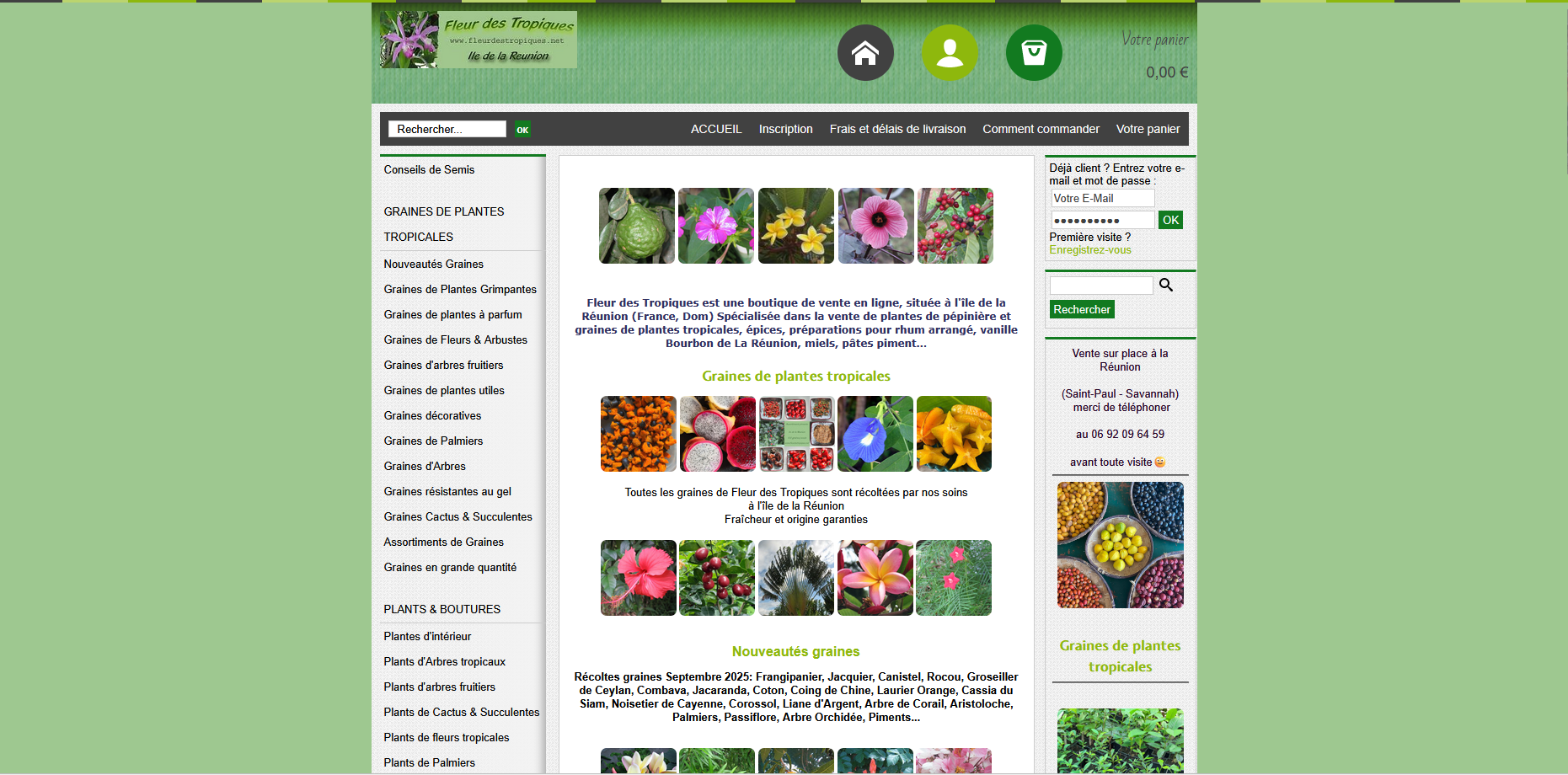The width and height of the screenshot is (1568, 775).
Task: Open the ACCUEIL menu item
Action: [x=716, y=129]
